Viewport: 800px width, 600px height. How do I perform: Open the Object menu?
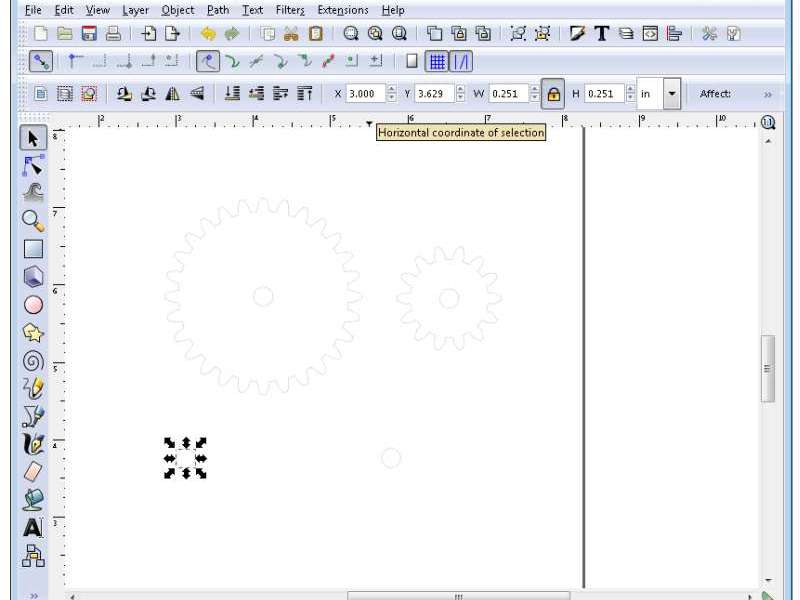(178, 10)
